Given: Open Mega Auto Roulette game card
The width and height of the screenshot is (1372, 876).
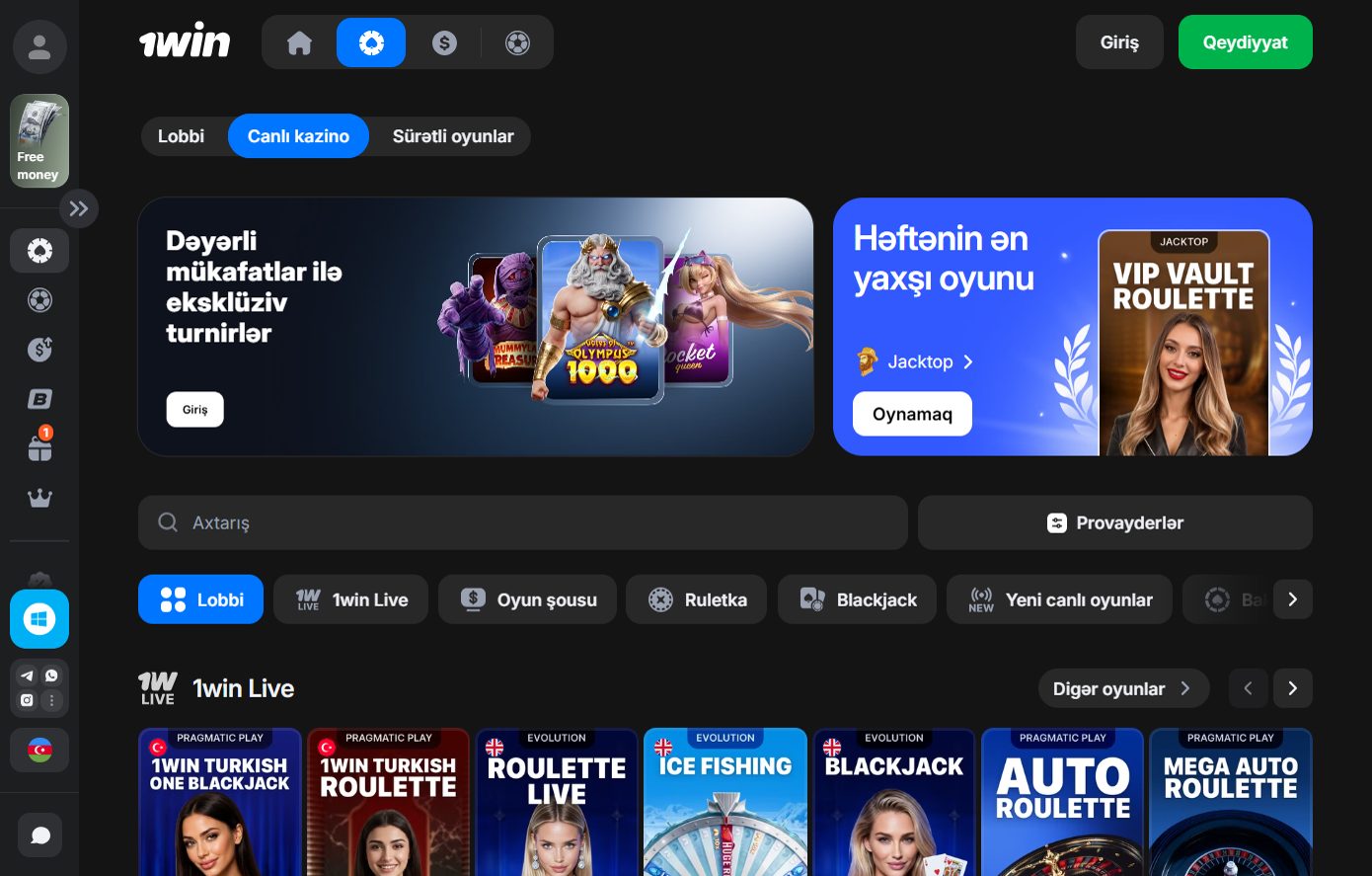Looking at the screenshot, I should pos(1231,802).
